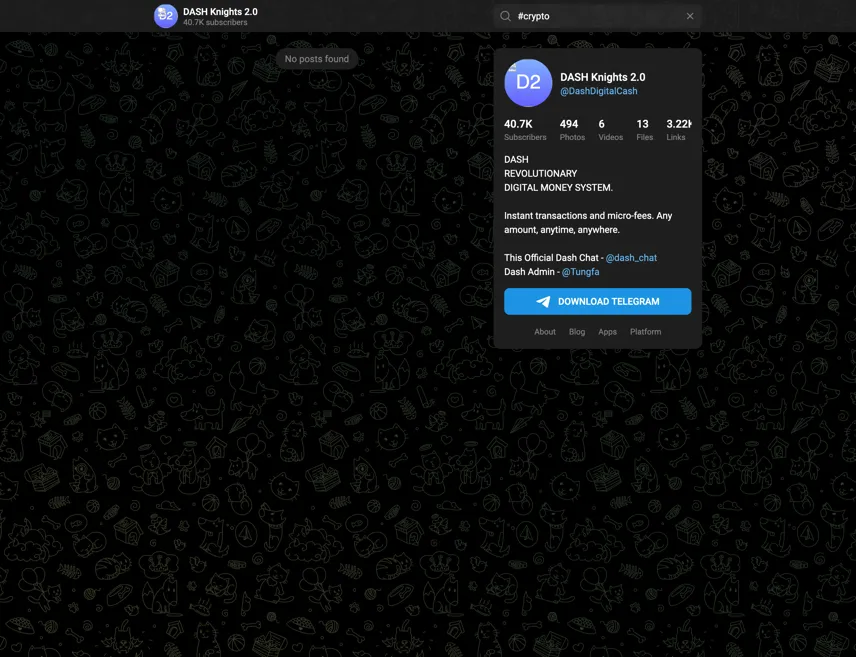Image resolution: width=856 pixels, height=657 pixels.
Task: Open the About footer link
Action: pos(545,332)
